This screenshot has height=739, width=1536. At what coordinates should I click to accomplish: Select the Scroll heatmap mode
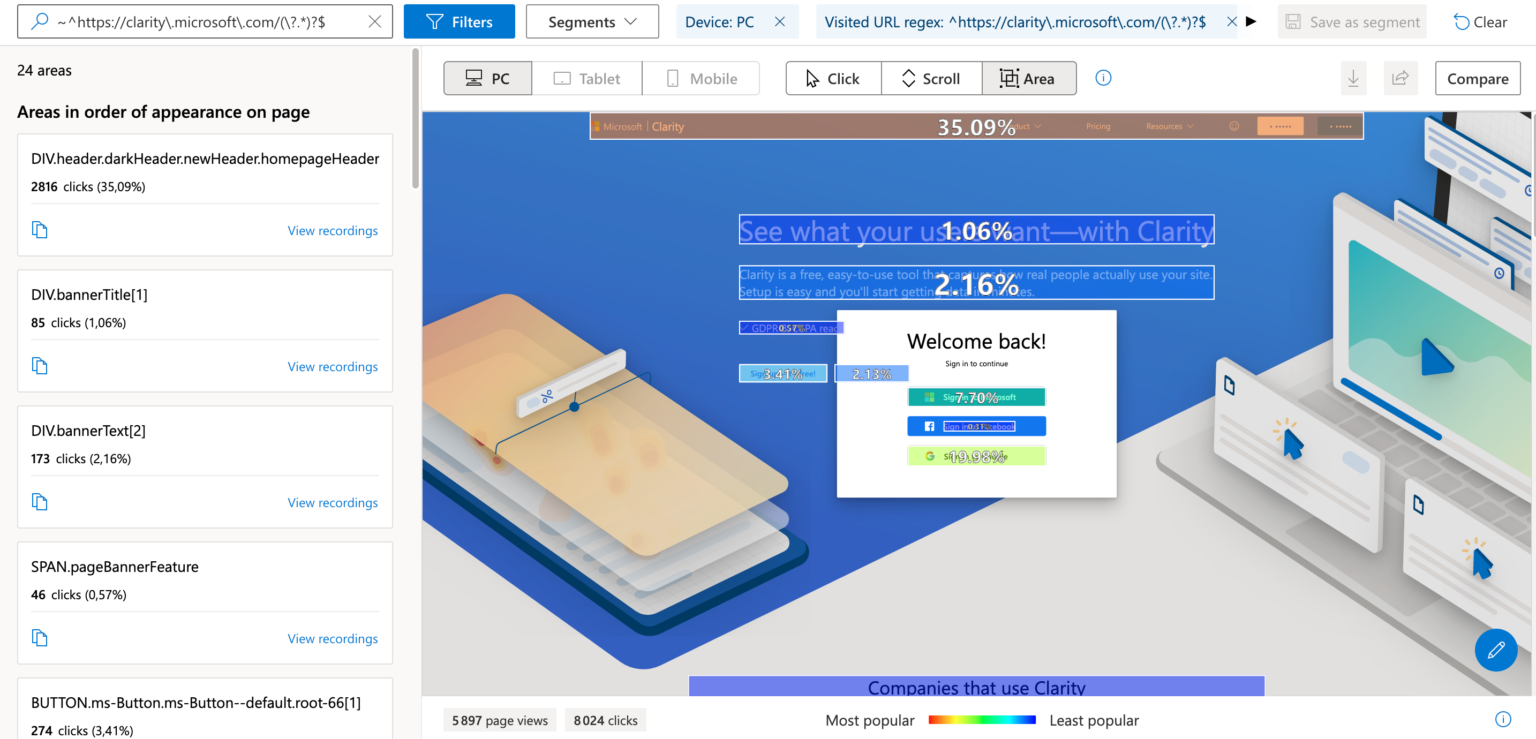[x=930, y=78]
